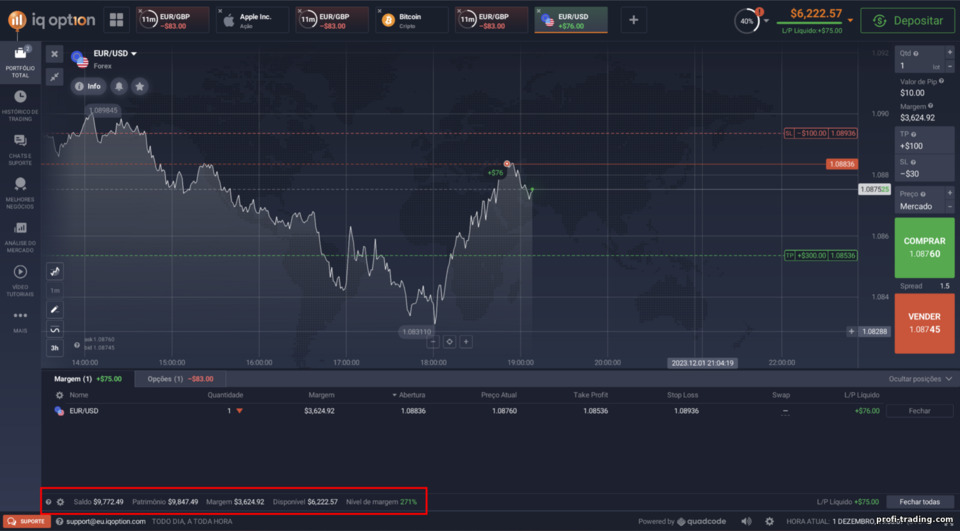Viewport: 960px width, 531px height.
Task: Zoom in chart with plus button
Action: coord(466,342)
